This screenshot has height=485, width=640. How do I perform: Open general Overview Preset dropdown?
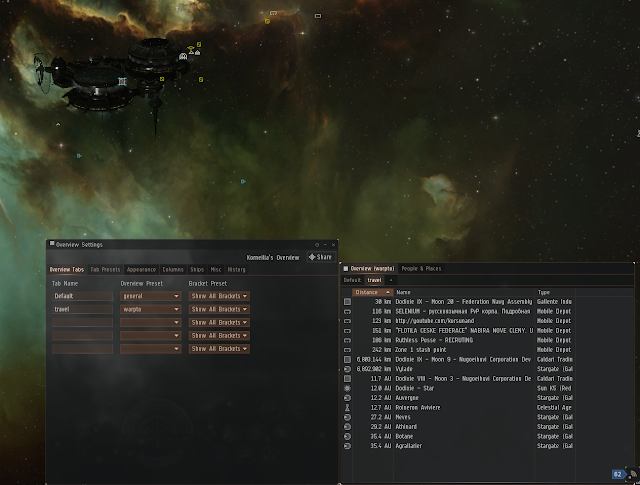pyautogui.click(x=151, y=296)
